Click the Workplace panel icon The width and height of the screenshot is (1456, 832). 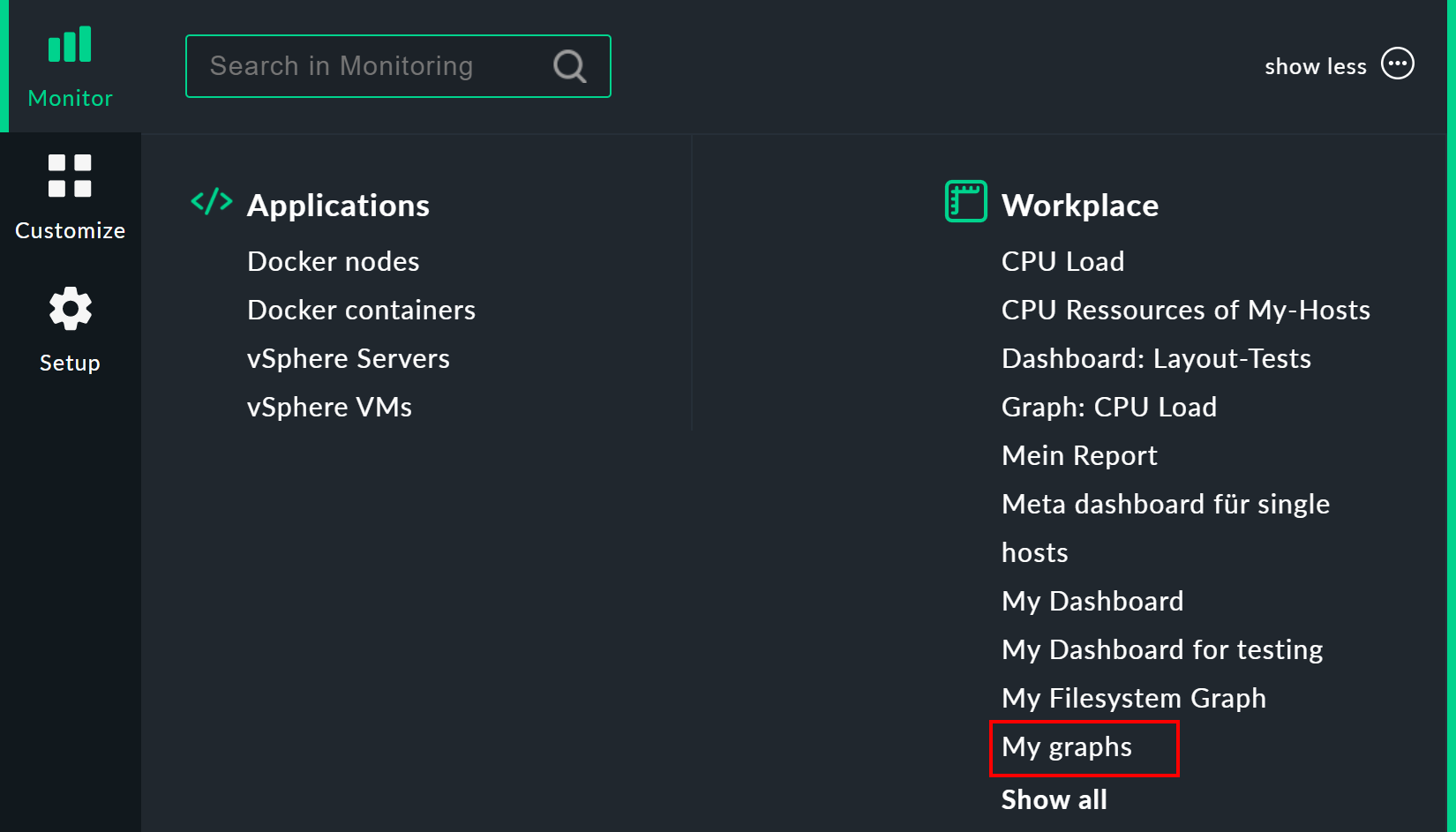coord(965,201)
